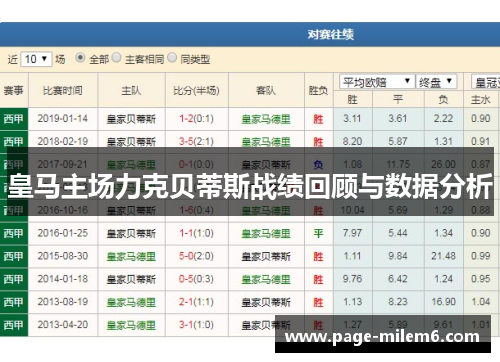Select the 全部 radio button
This screenshot has width=500, height=362.
click(x=80, y=58)
